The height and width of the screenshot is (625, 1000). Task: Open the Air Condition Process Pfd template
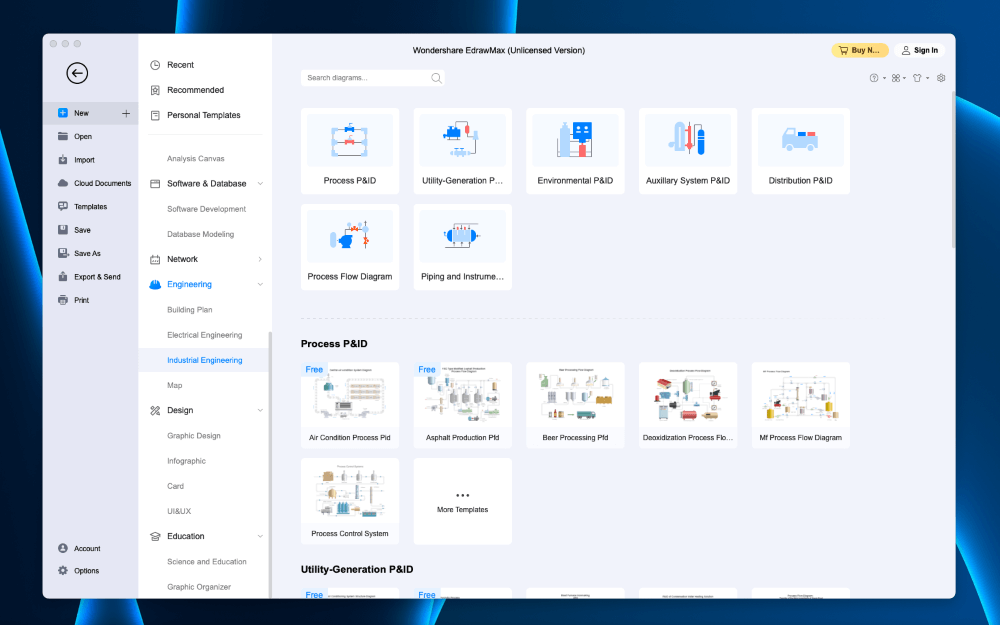click(x=350, y=405)
